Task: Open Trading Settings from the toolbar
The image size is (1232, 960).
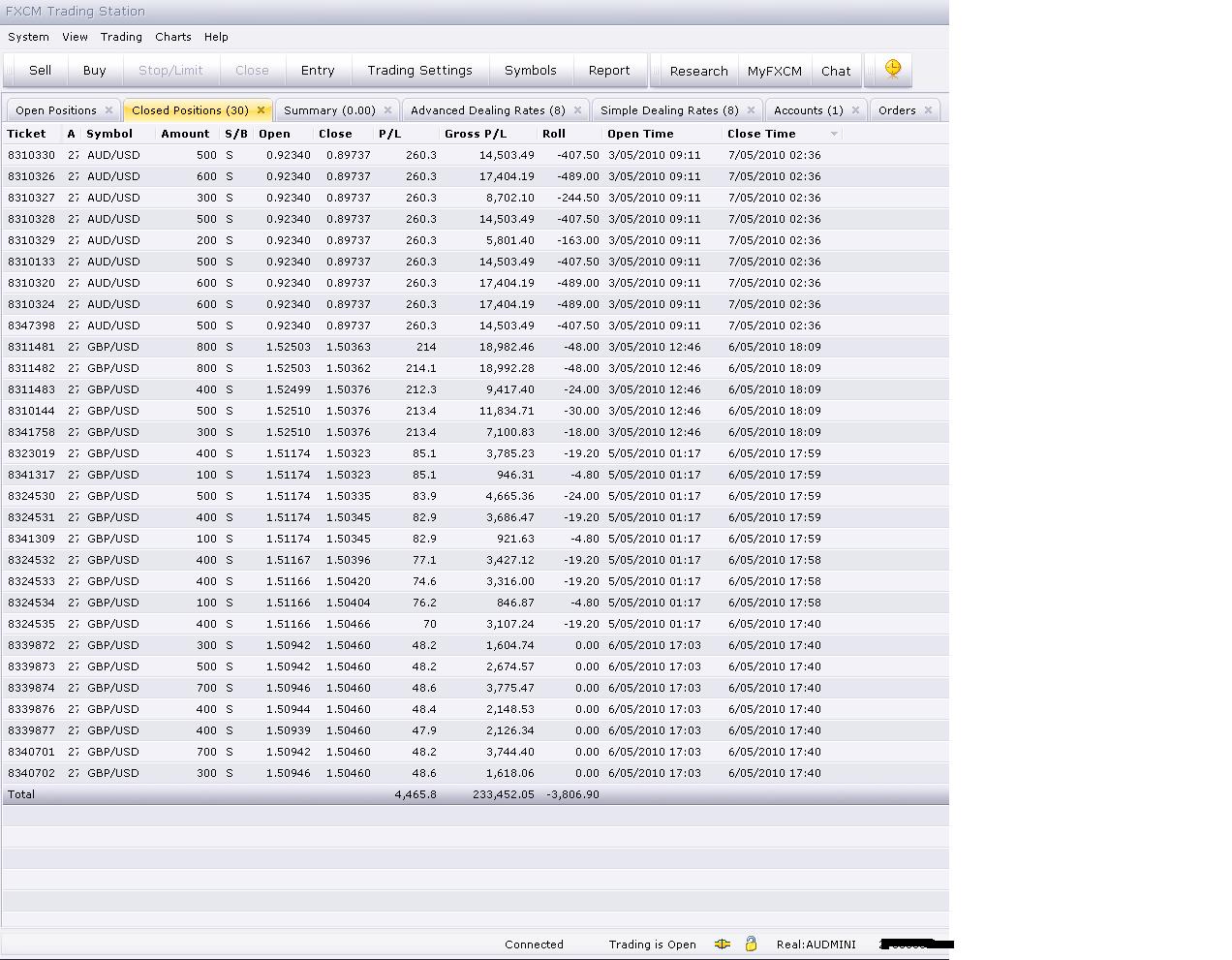Action: click(419, 70)
